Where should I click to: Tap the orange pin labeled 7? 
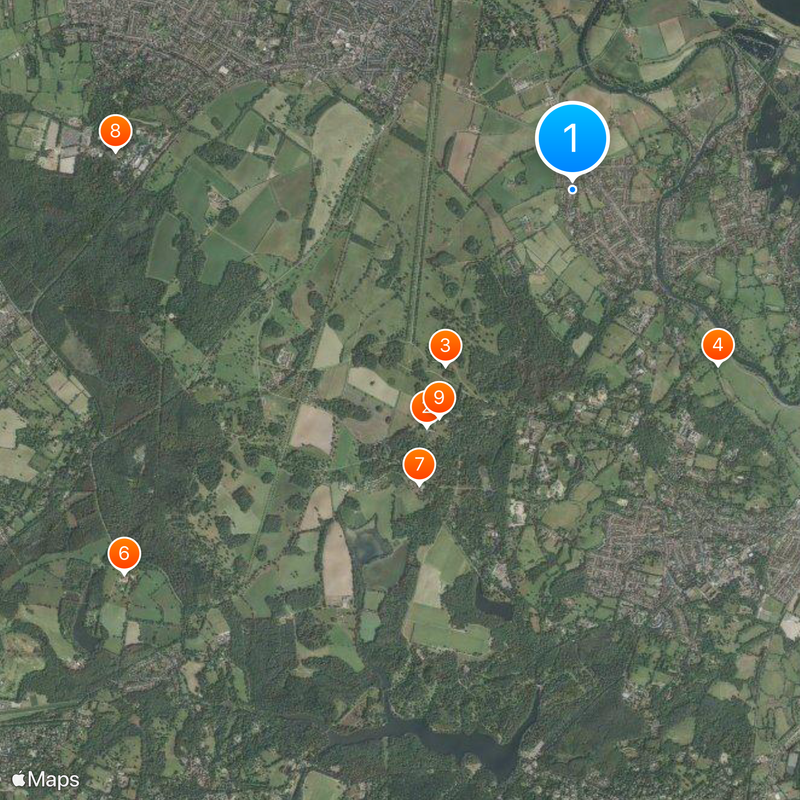[x=419, y=464]
